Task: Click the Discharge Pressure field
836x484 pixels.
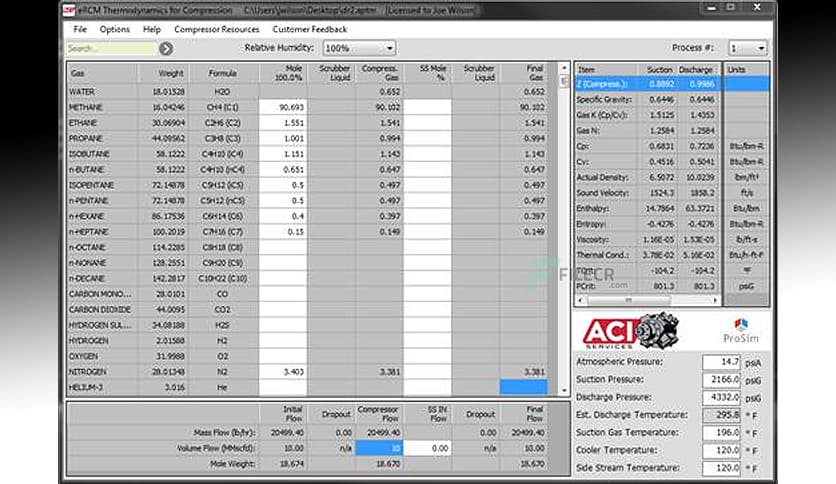Action: click(x=721, y=398)
